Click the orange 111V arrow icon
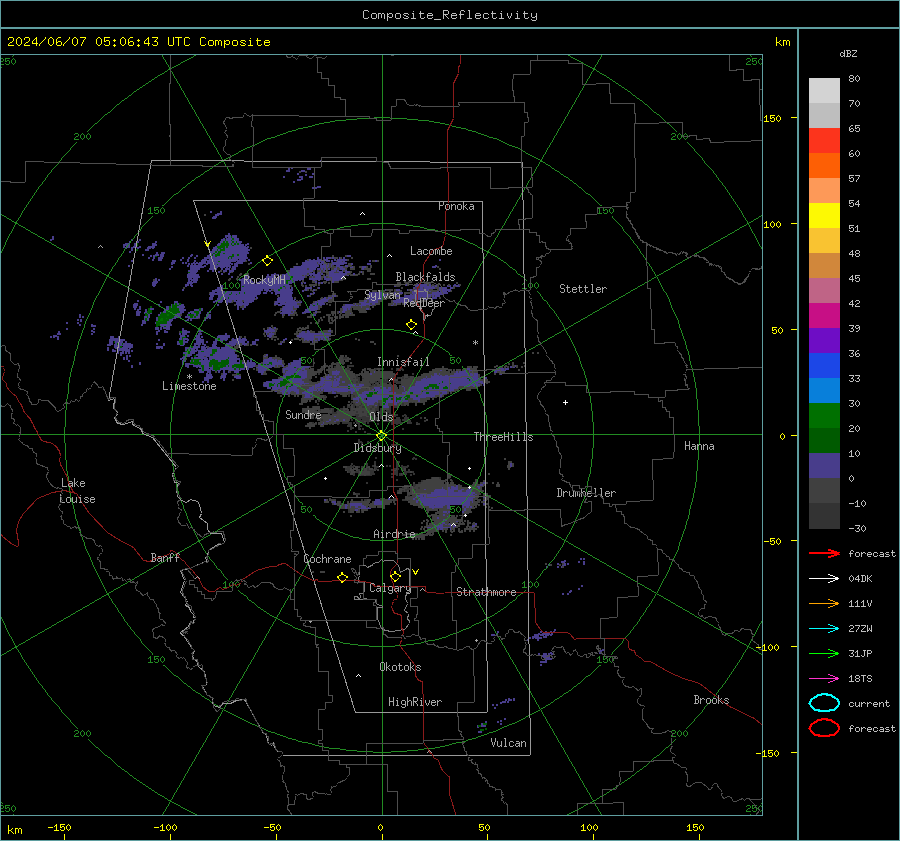 pyautogui.click(x=824, y=603)
